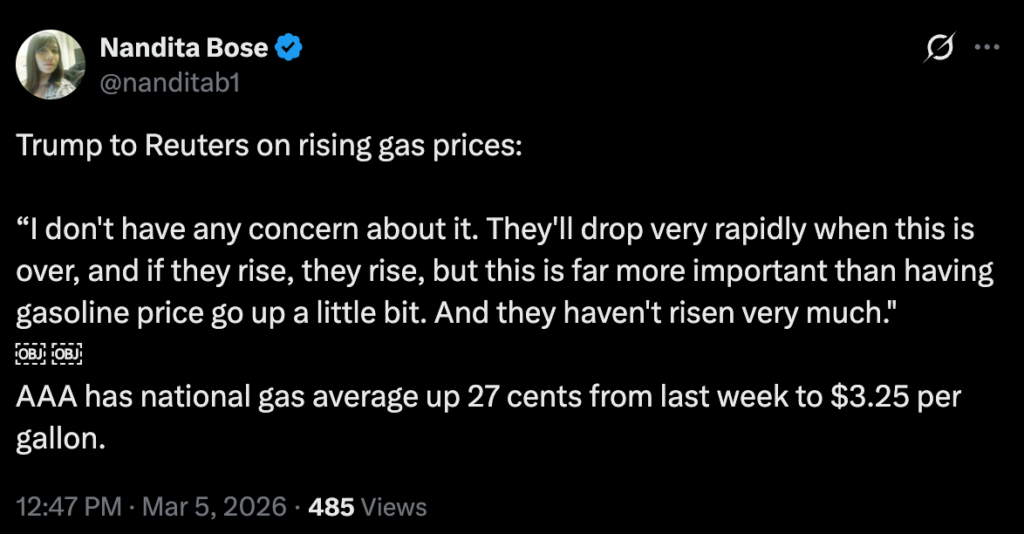Click the word 'AAA' in the post
The height and width of the screenshot is (534, 1024).
click(x=46, y=396)
